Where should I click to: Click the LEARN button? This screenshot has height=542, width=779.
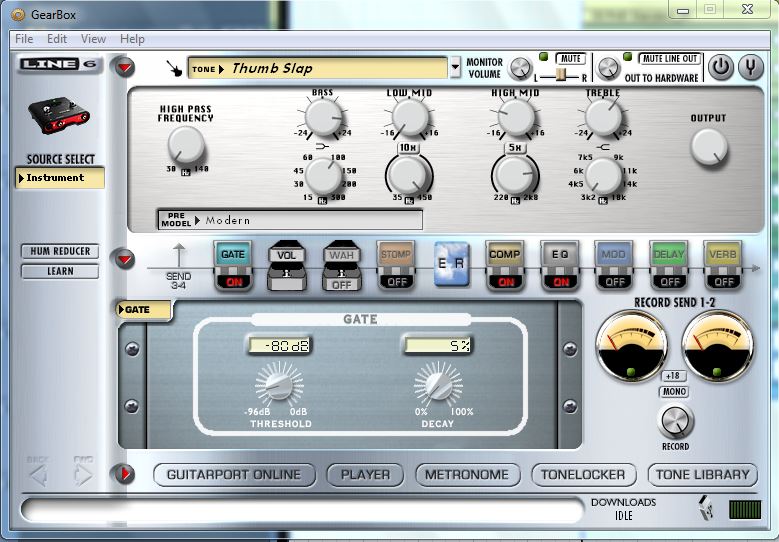pyautogui.click(x=60, y=271)
